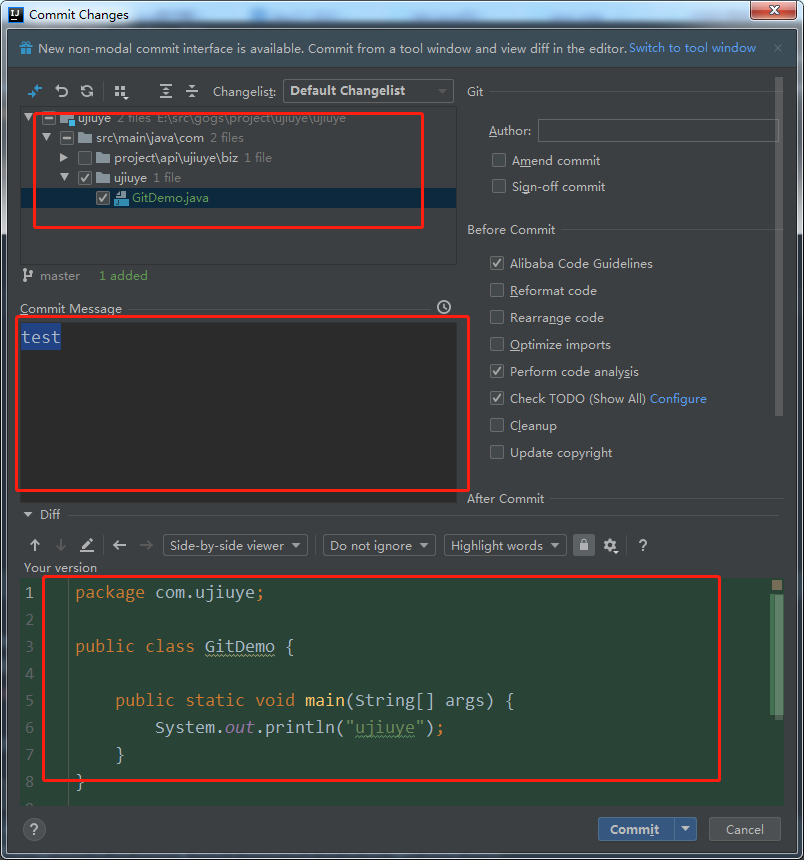Image resolution: width=804 pixels, height=860 pixels.
Task: Open the Do not ignore dropdown
Action: click(379, 546)
